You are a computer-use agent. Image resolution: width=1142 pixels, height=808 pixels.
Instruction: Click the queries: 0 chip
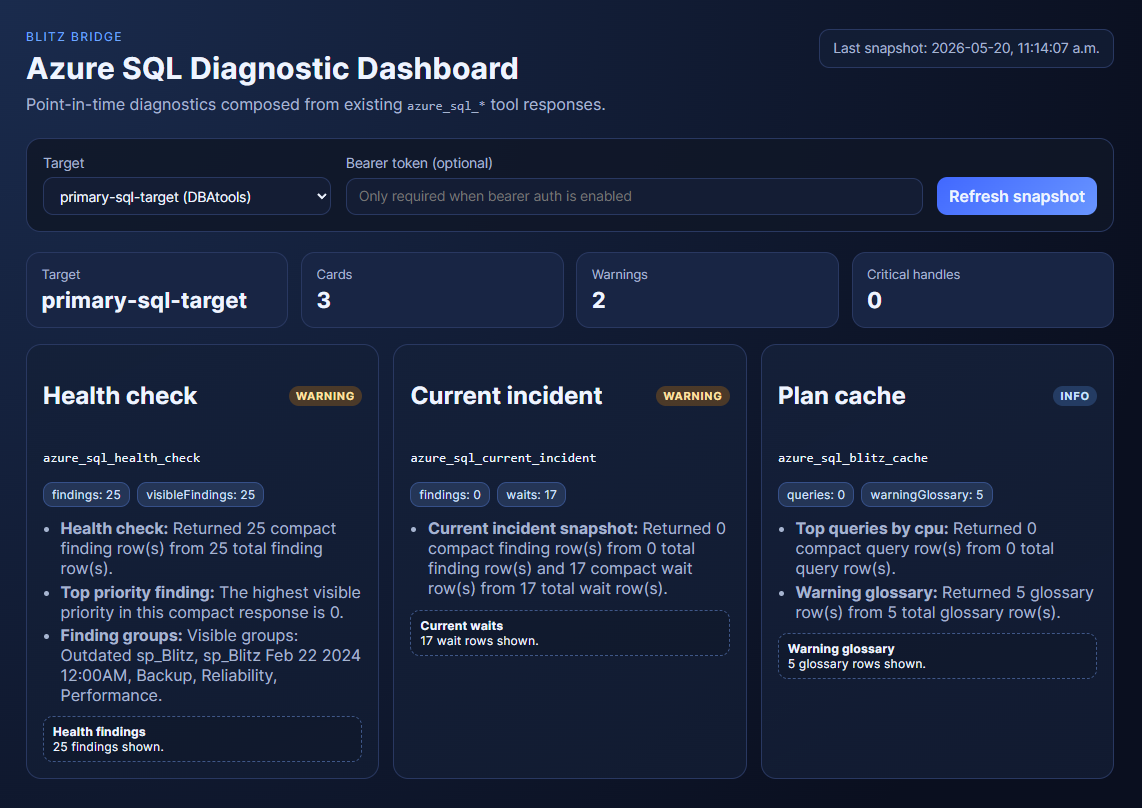click(816, 495)
